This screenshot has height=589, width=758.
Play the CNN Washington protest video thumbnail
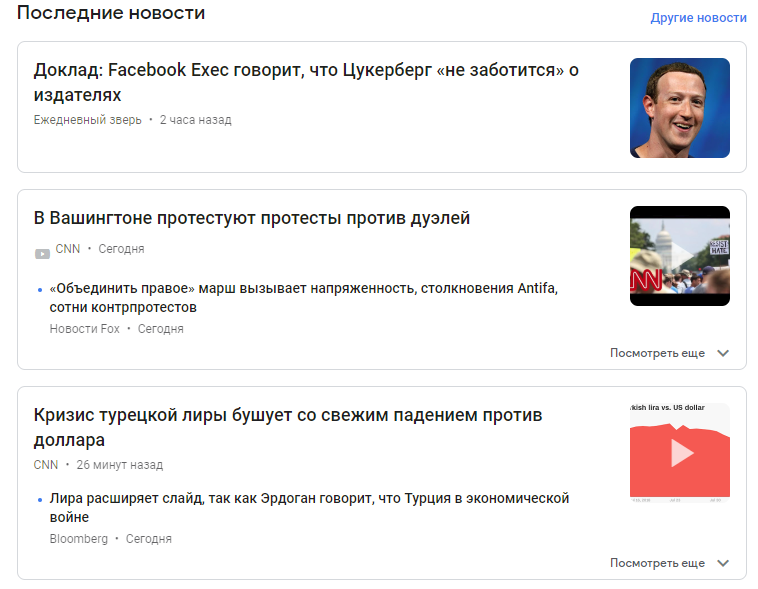(x=680, y=256)
